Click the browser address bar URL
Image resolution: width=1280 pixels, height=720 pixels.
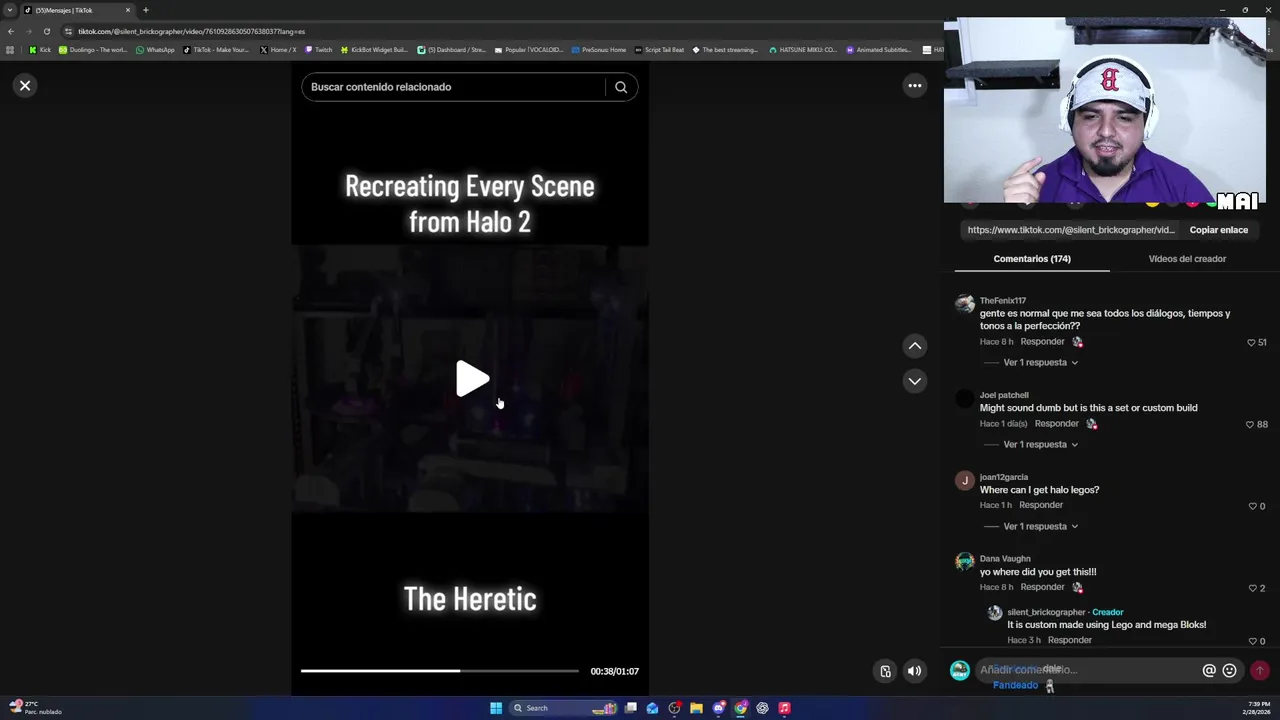[191, 31]
